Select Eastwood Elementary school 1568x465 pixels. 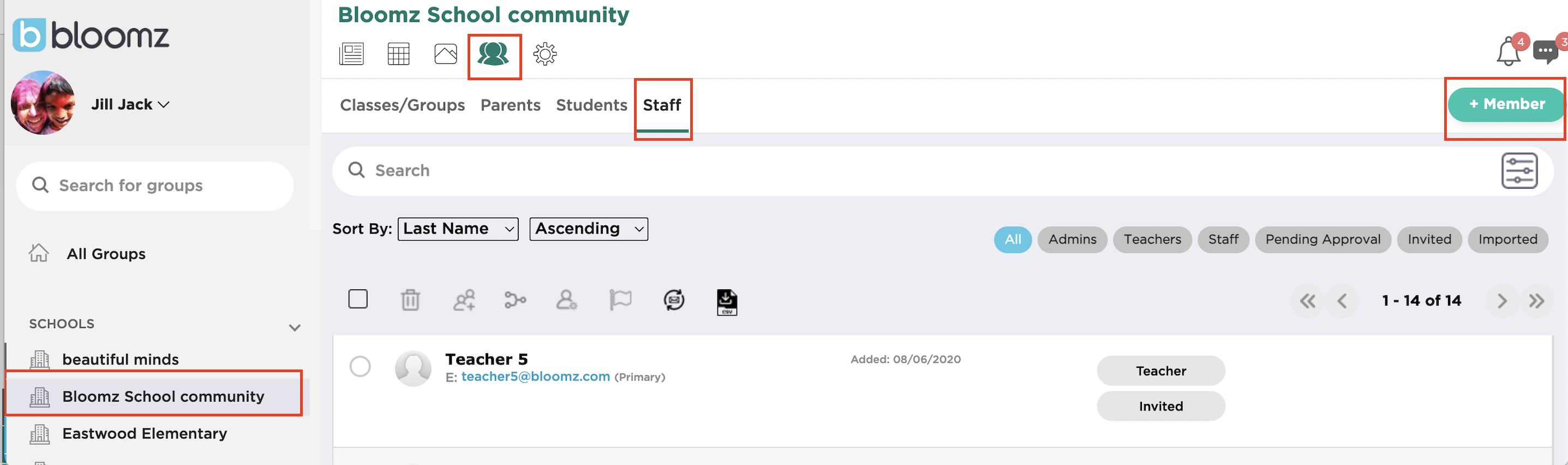pyautogui.click(x=144, y=434)
